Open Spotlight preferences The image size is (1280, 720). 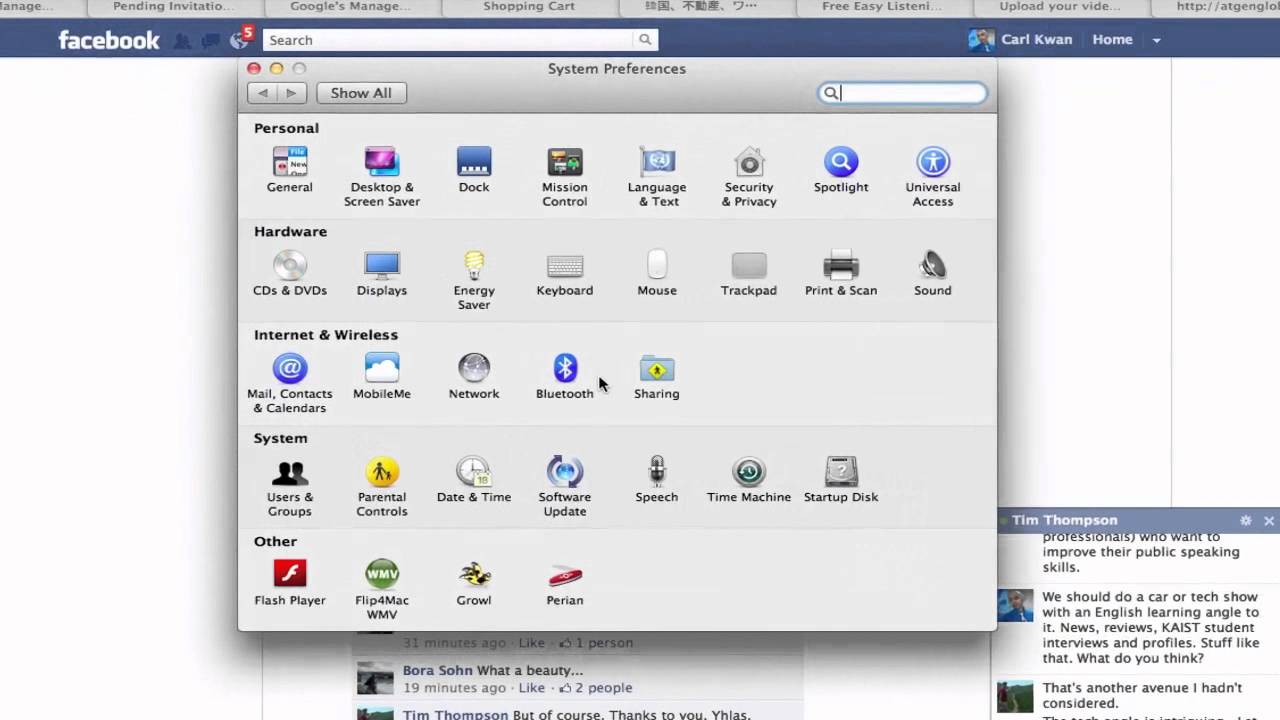(x=841, y=170)
